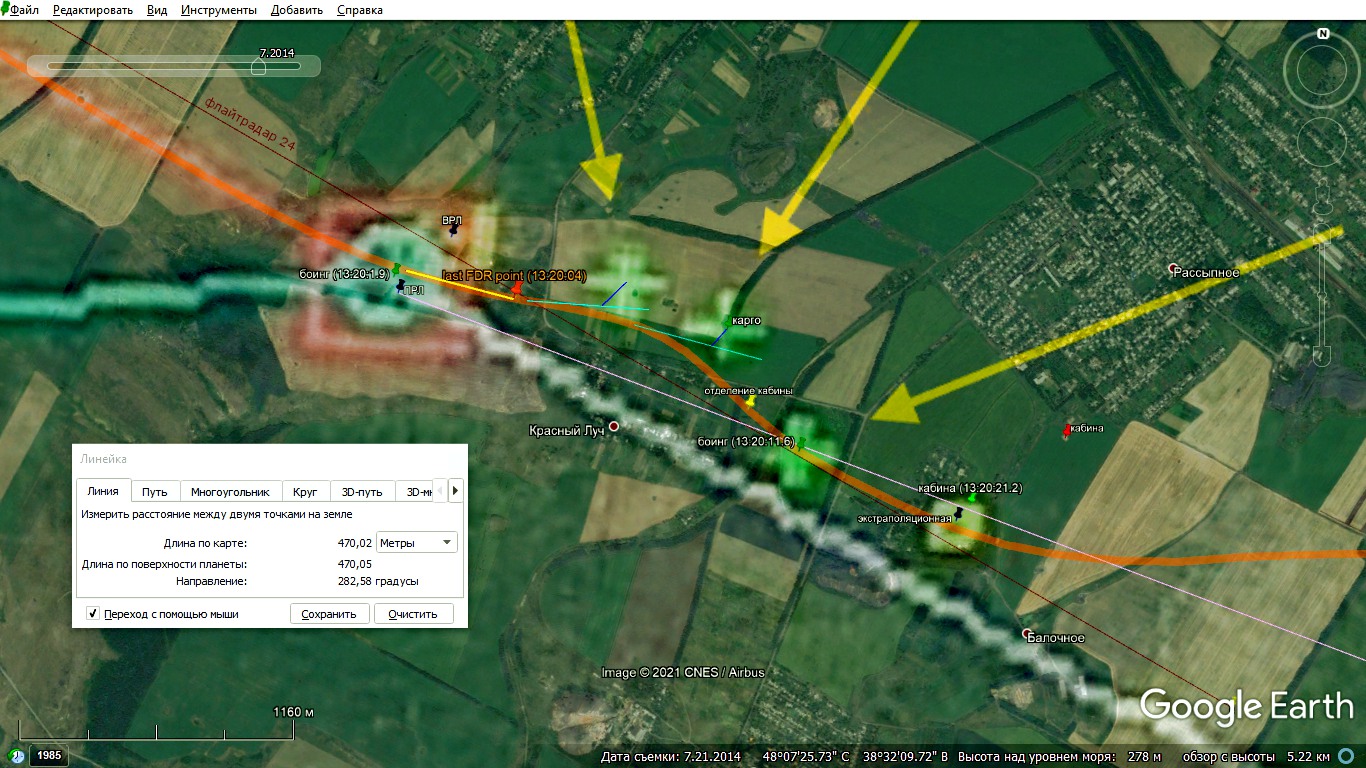Open the Инструменты menu
The height and width of the screenshot is (768, 1366).
[219, 10]
